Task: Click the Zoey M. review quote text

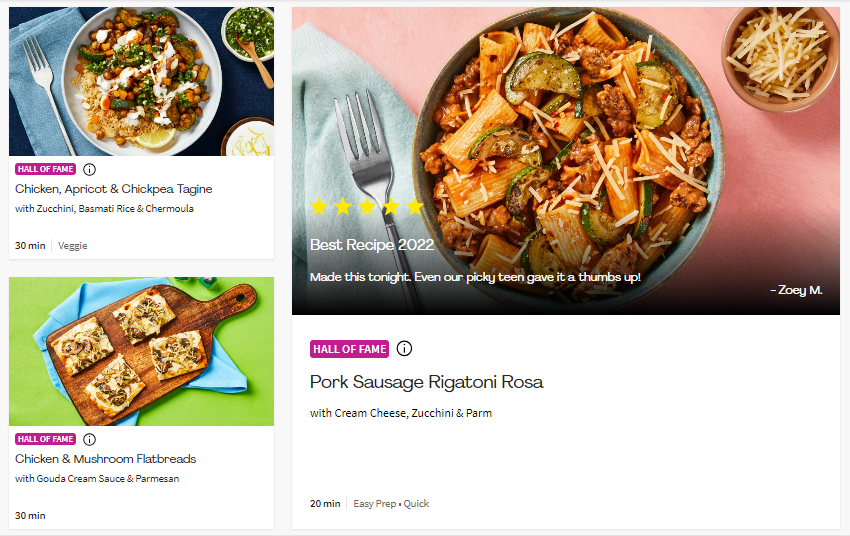Action: pyautogui.click(x=475, y=277)
